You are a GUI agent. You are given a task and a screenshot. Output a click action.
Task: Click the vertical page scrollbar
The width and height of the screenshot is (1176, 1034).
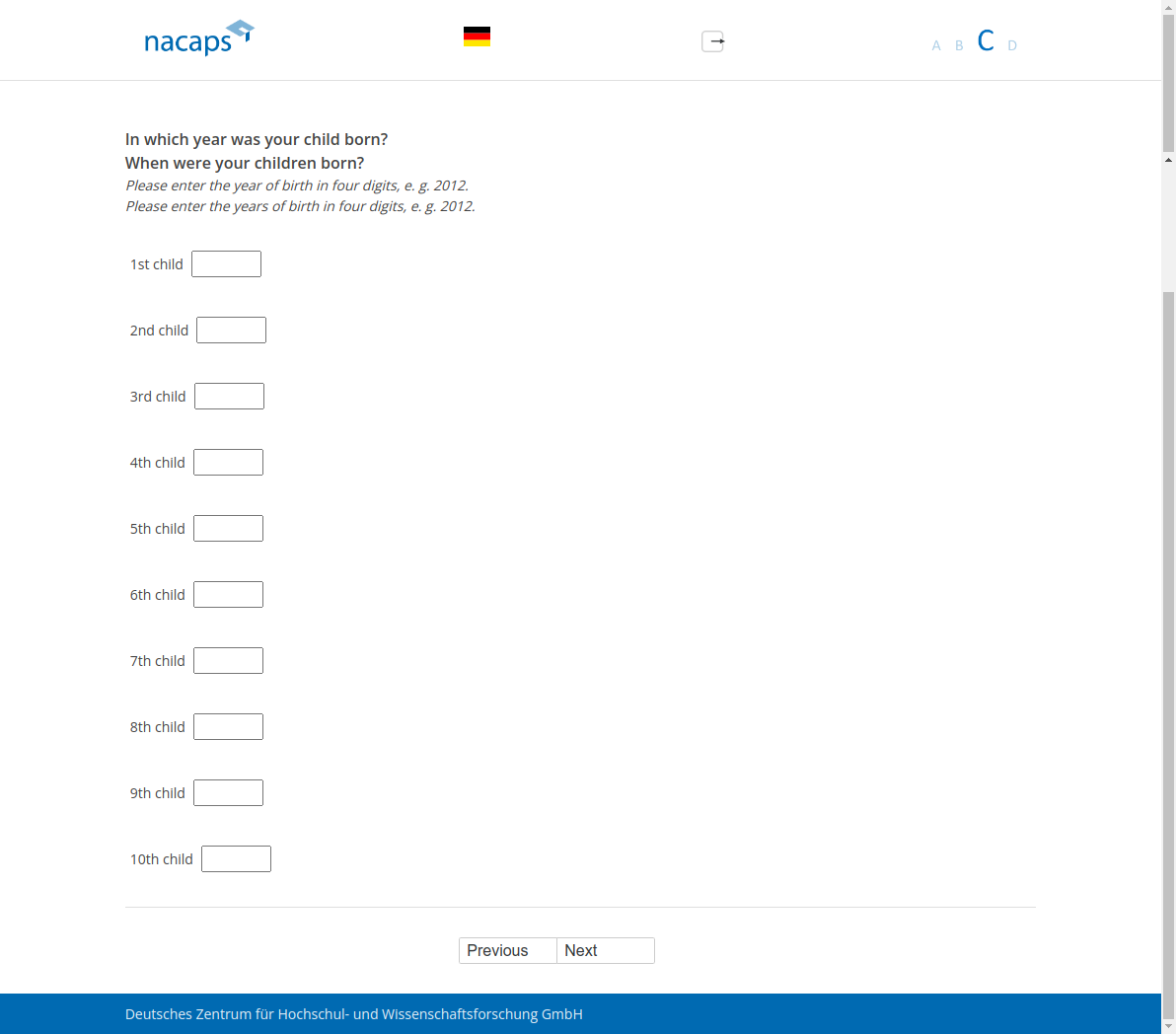[x=1168, y=592]
